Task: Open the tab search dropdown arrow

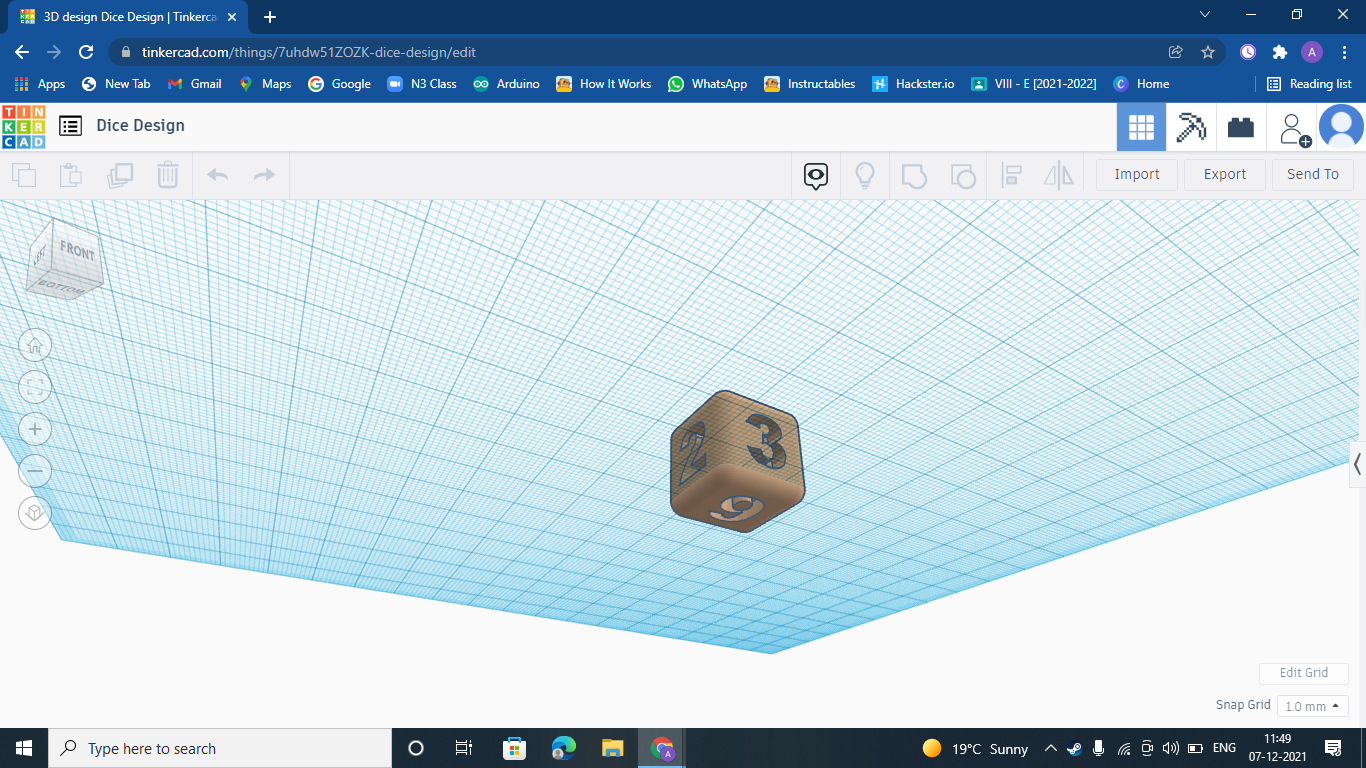Action: [x=1205, y=15]
